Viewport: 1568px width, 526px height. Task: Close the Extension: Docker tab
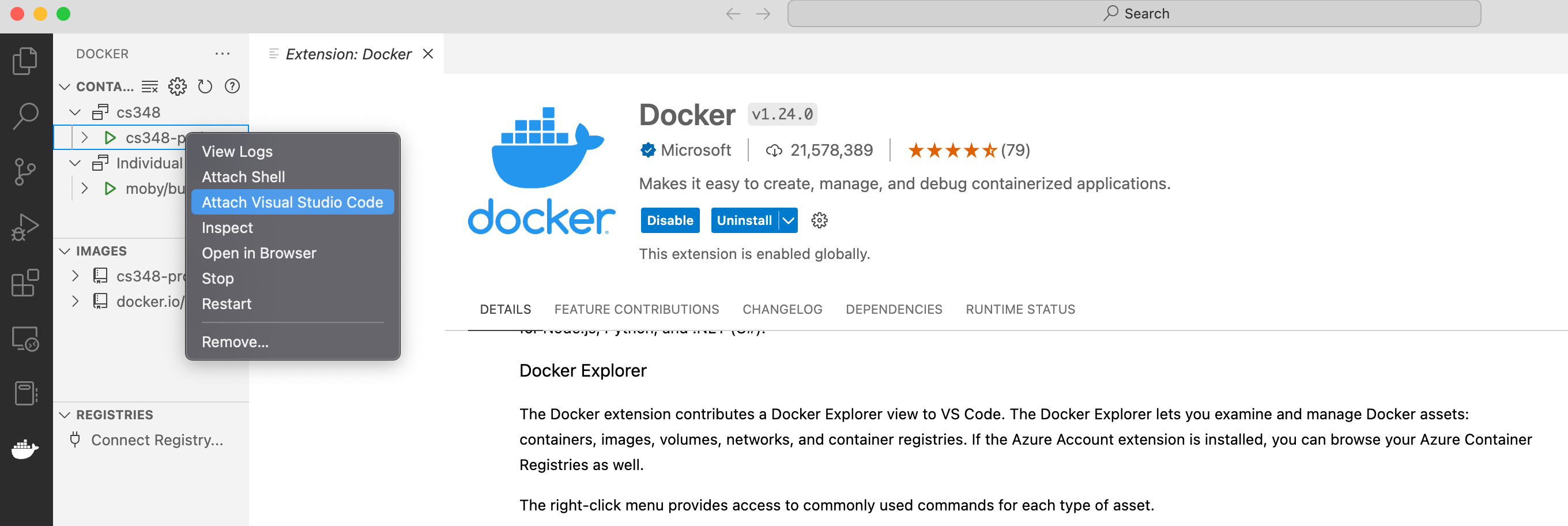click(428, 54)
